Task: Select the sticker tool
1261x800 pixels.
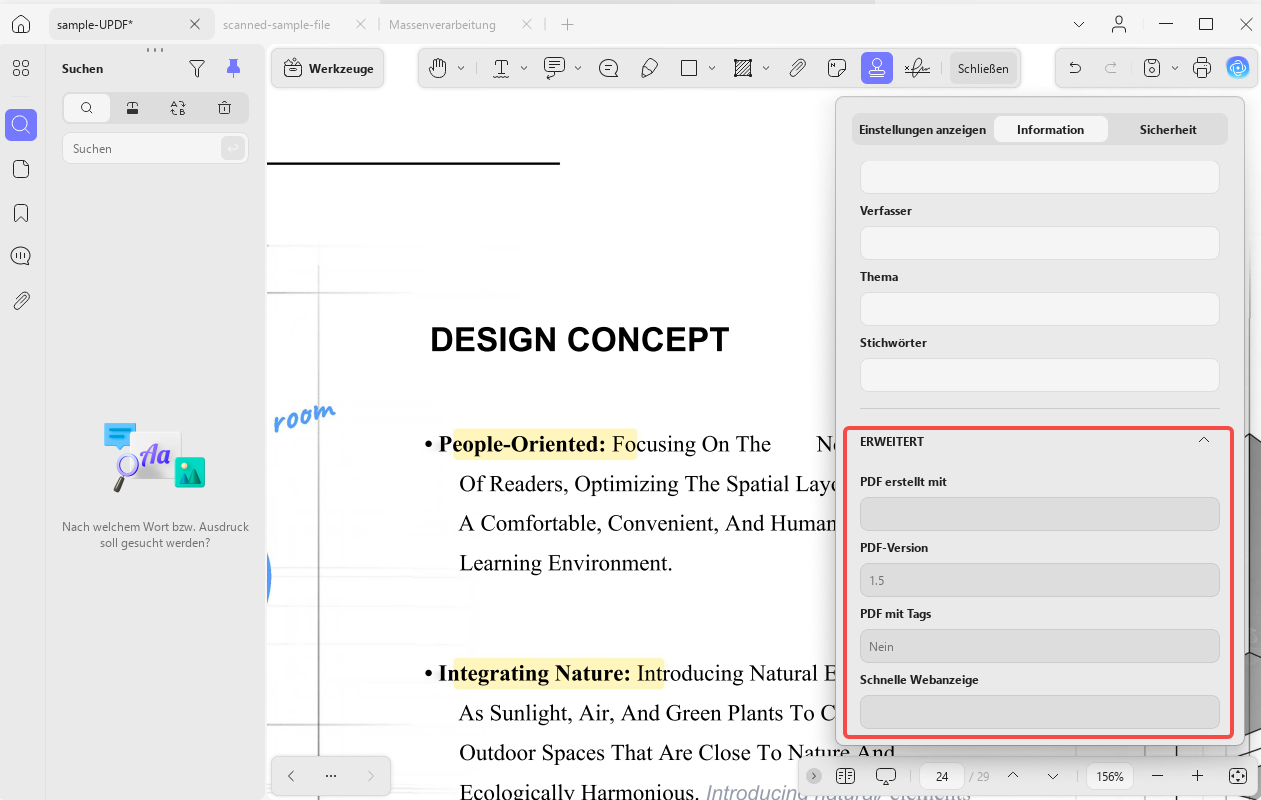Action: click(837, 68)
